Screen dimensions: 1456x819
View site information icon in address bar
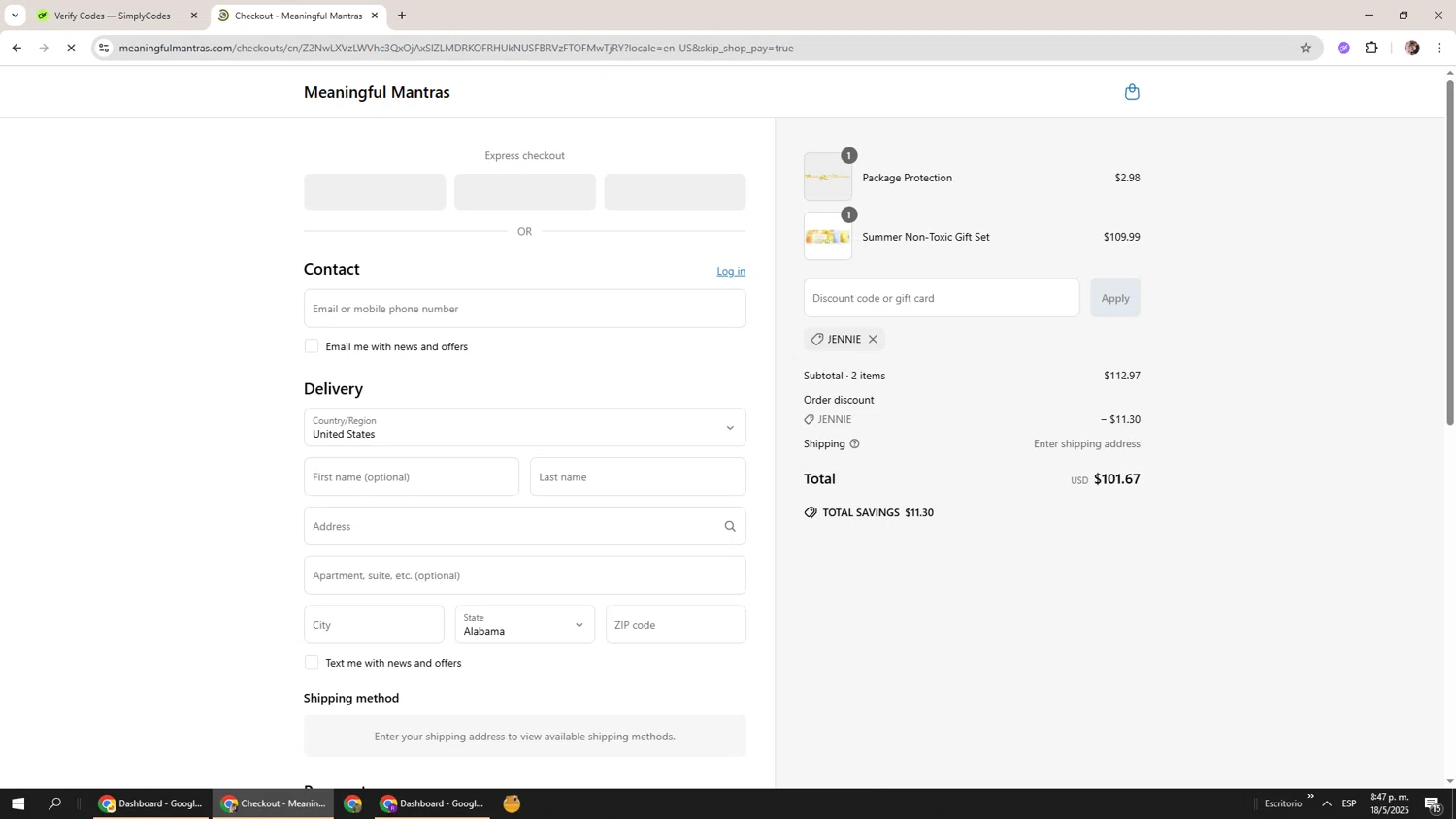[x=104, y=48]
